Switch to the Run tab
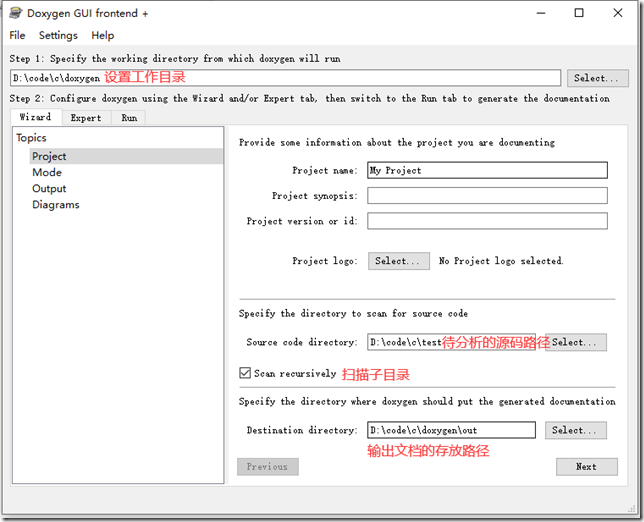The height and width of the screenshot is (522, 644). pos(129,118)
